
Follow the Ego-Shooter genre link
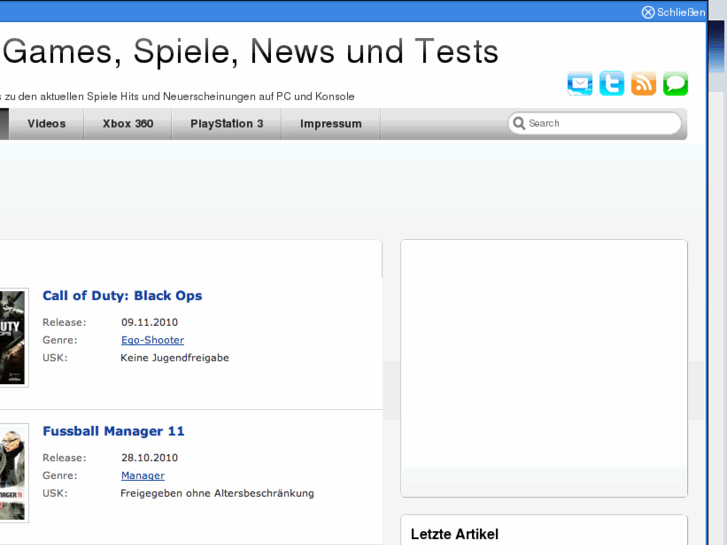pyautogui.click(x=153, y=340)
